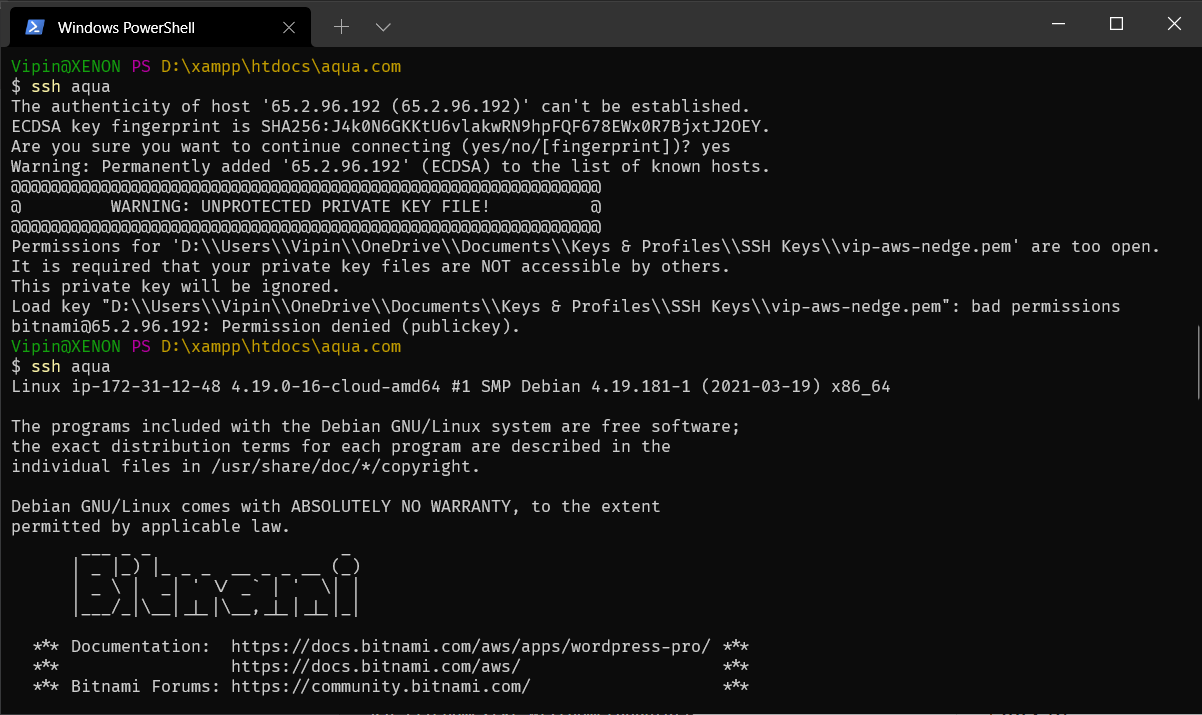Click the 'Linux ip-172-31-12-48' kernel line

click(451, 387)
